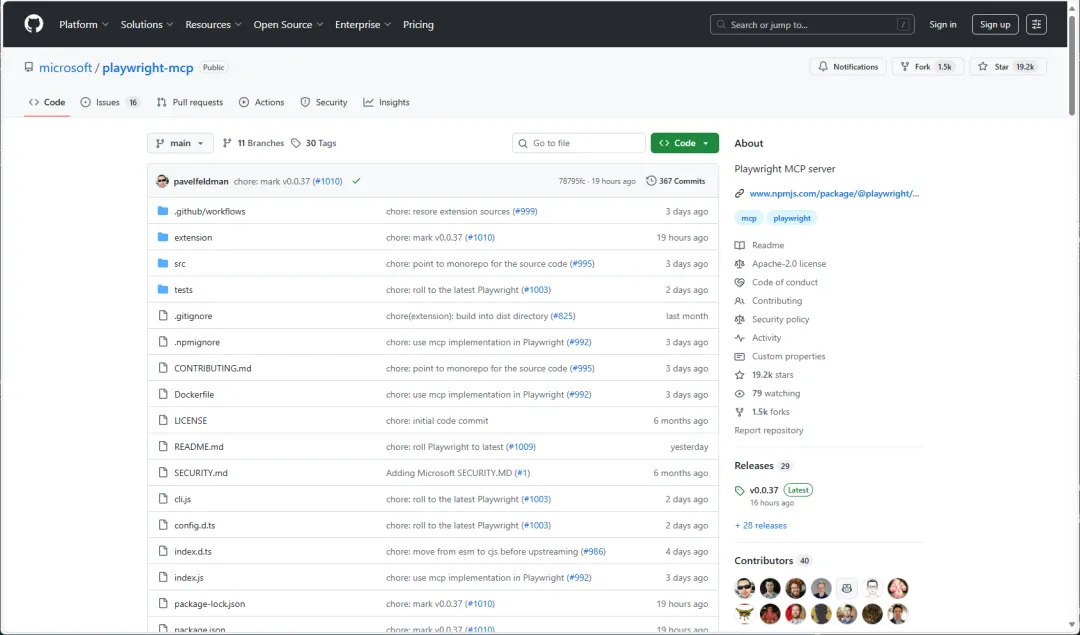Click the GitHub logo in header

tap(34, 24)
